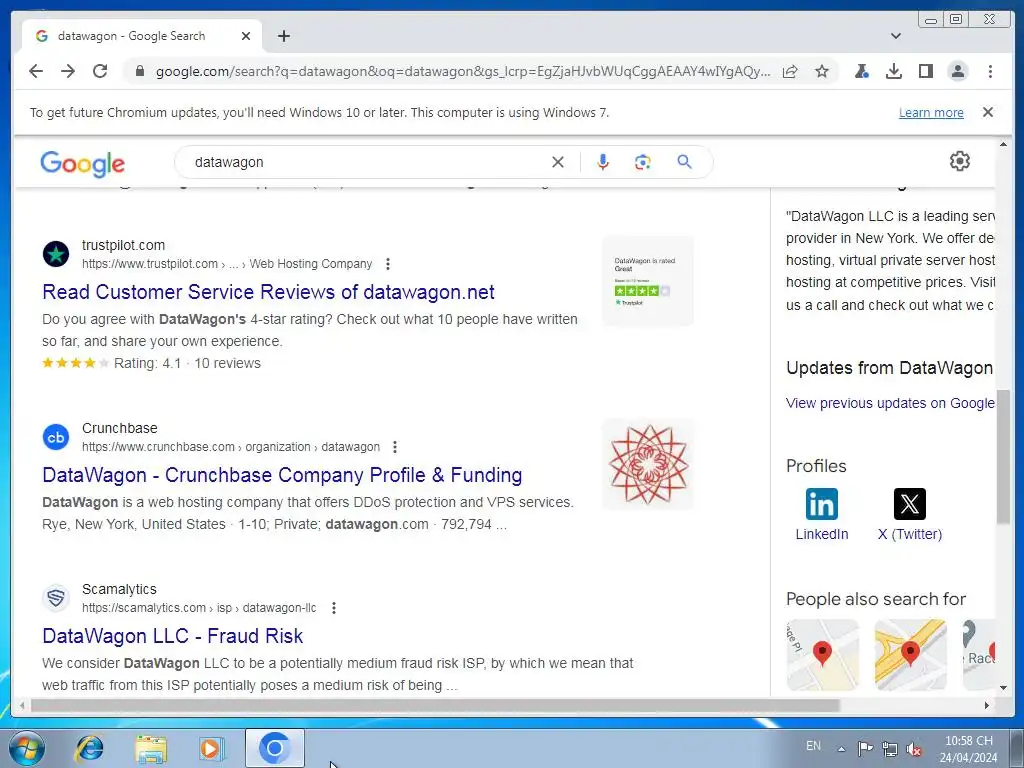Open Windows Media Player from taskbar
1024x768 pixels.
[x=211, y=748]
